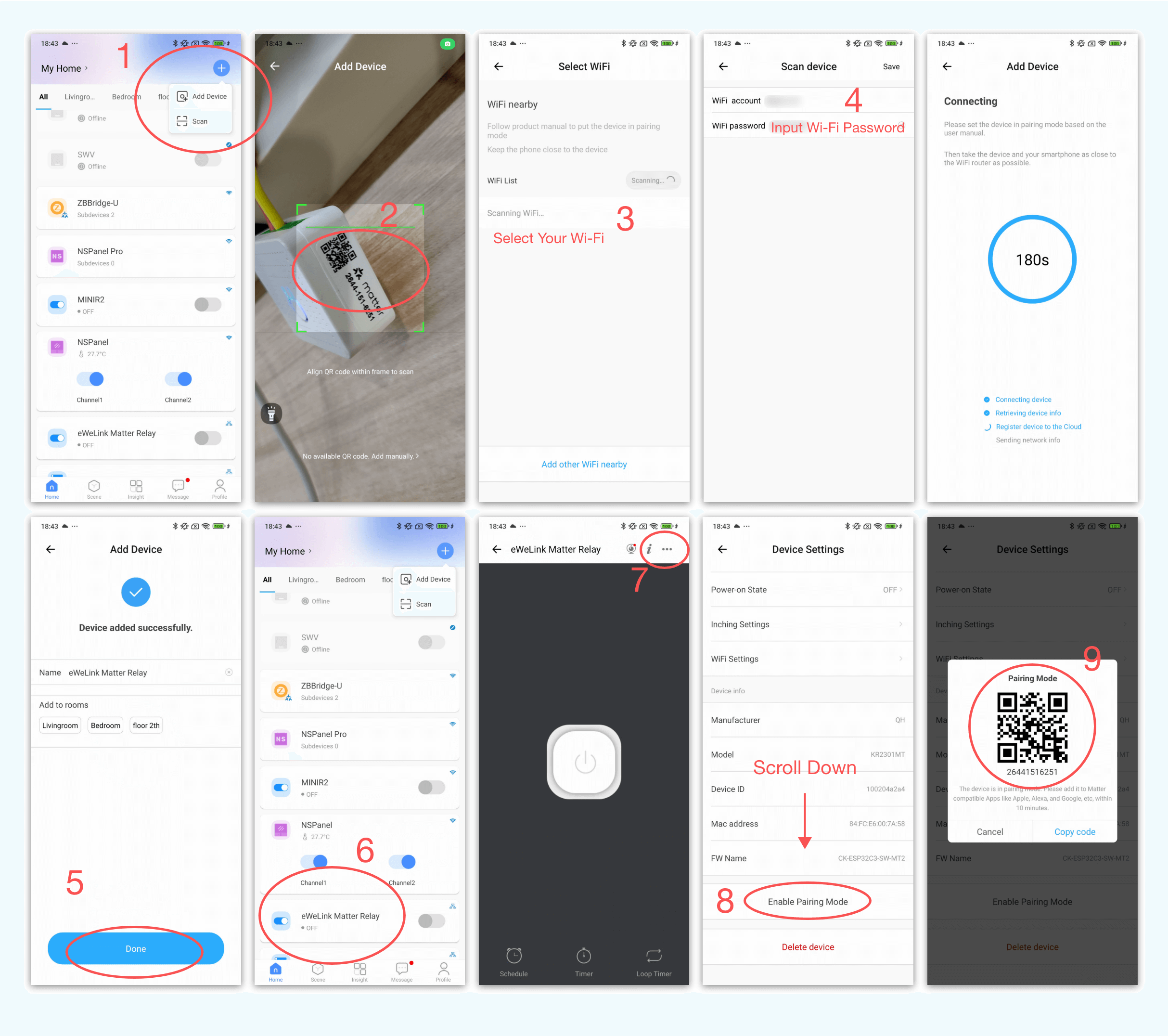Tap the more options ellipsis icon
The height and width of the screenshot is (1036, 1168).
click(x=671, y=548)
